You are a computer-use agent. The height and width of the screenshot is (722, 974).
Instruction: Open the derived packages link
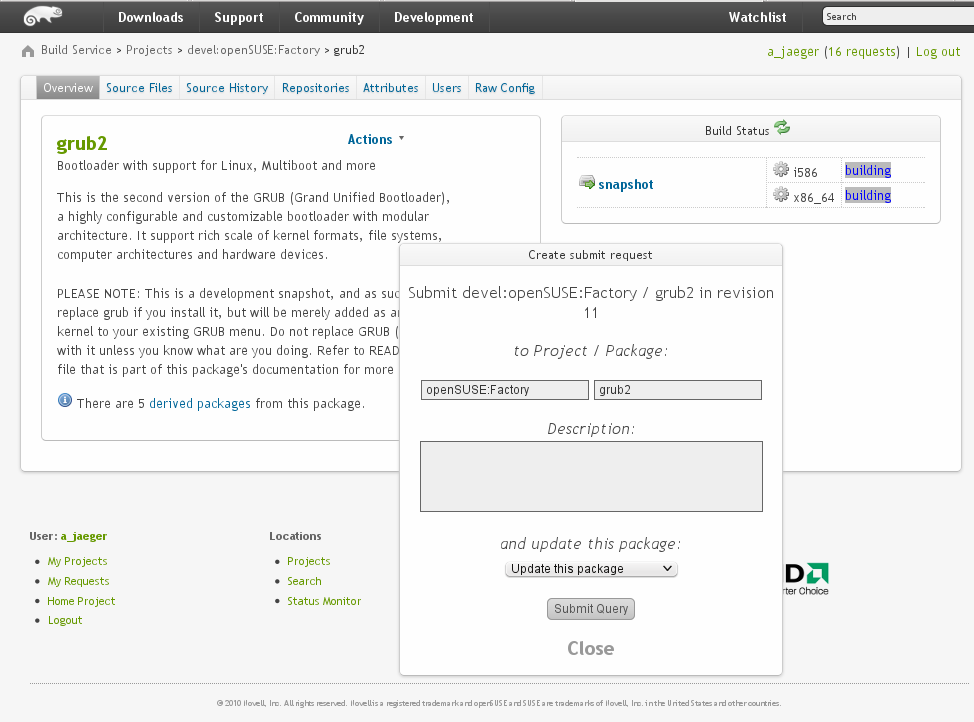coord(200,403)
